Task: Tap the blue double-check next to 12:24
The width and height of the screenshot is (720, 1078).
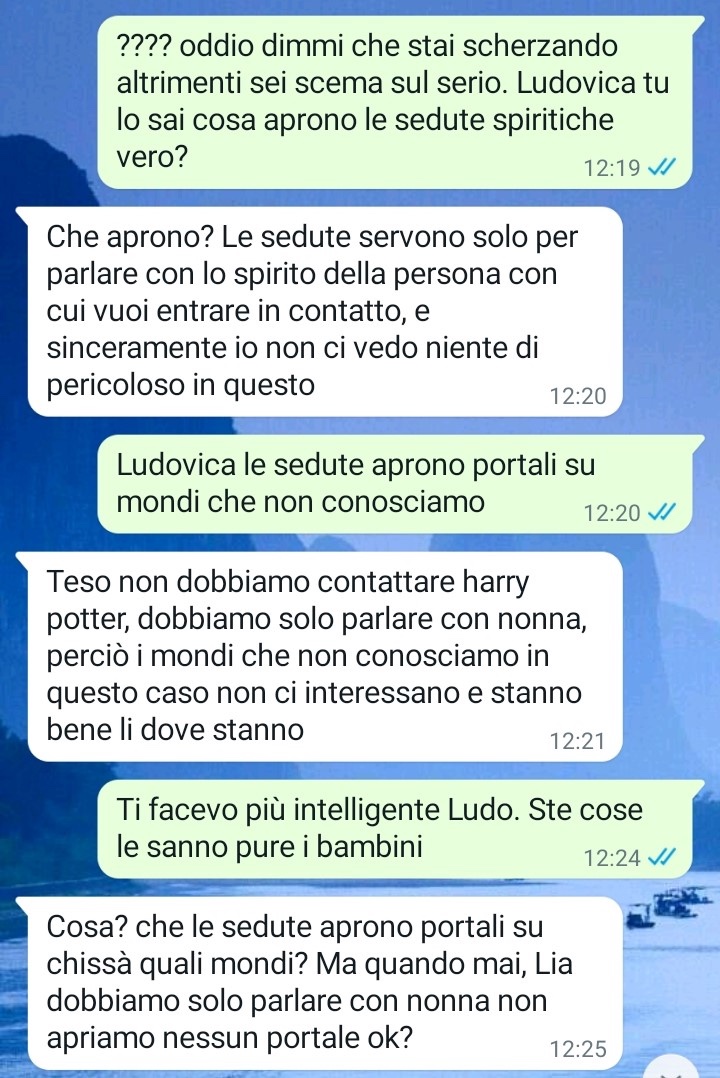Action: (662, 857)
